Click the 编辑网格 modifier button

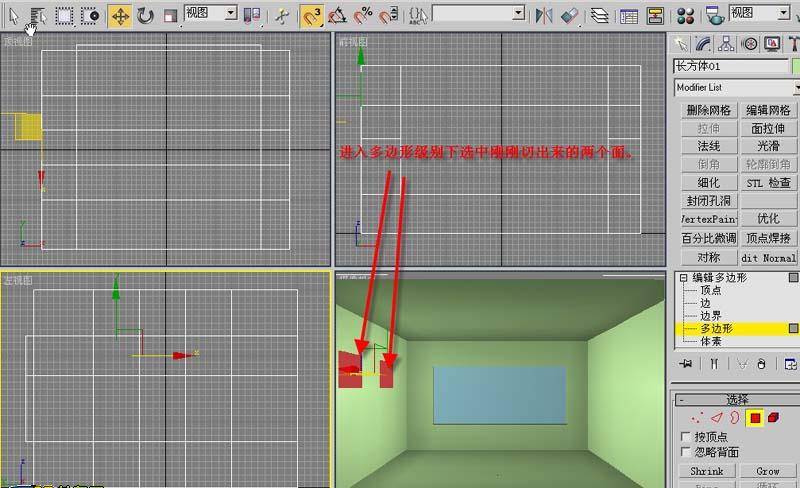click(768, 110)
